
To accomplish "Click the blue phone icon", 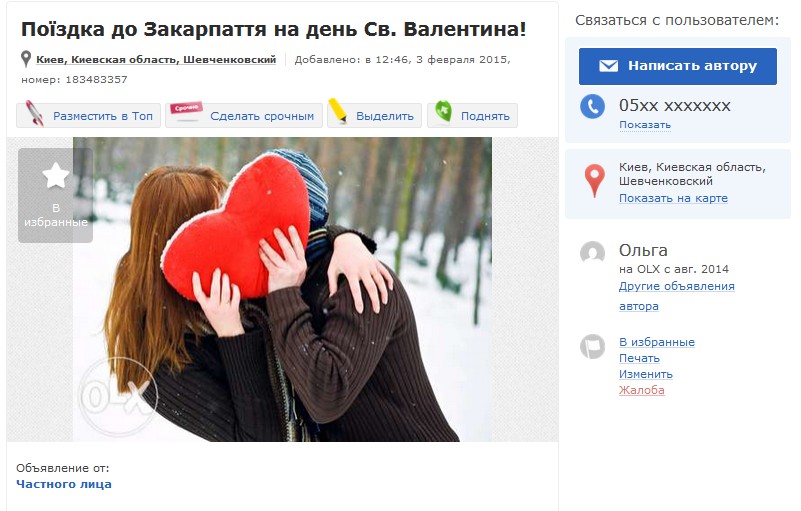I will [x=593, y=106].
